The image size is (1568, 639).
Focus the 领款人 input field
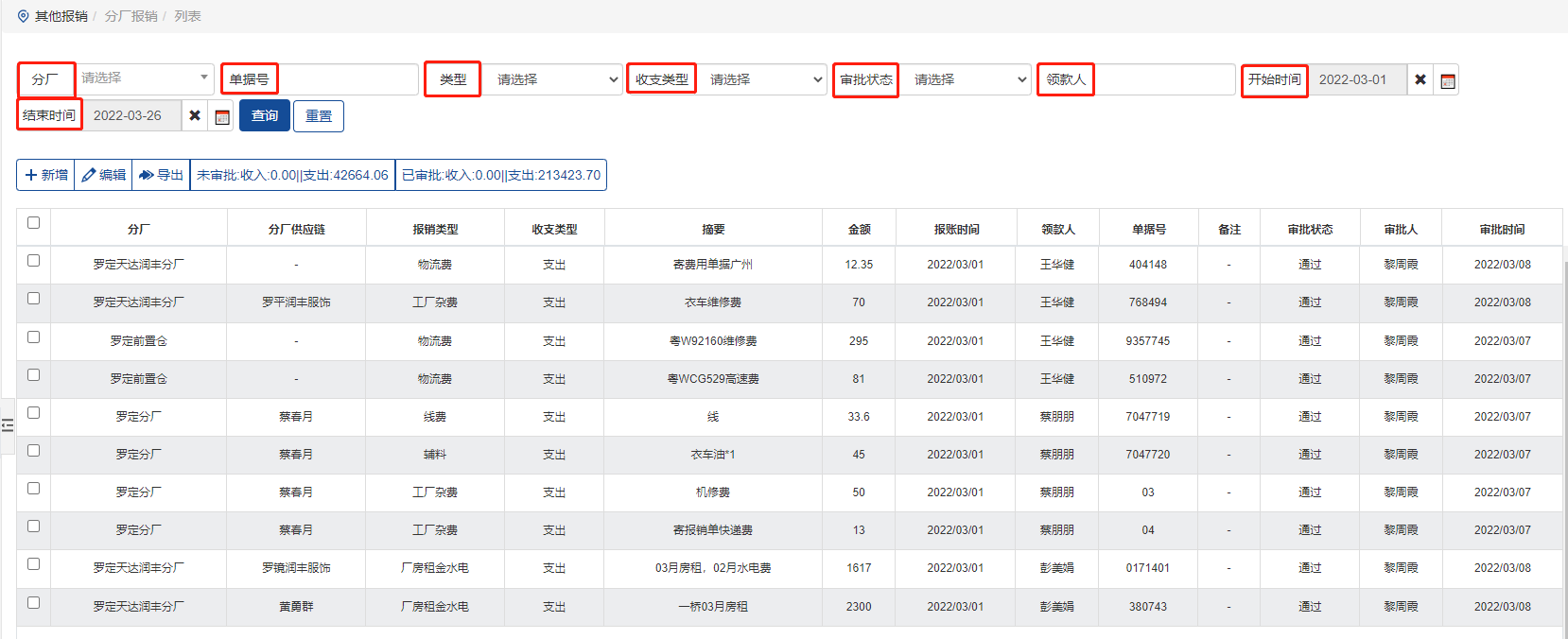1165,79
